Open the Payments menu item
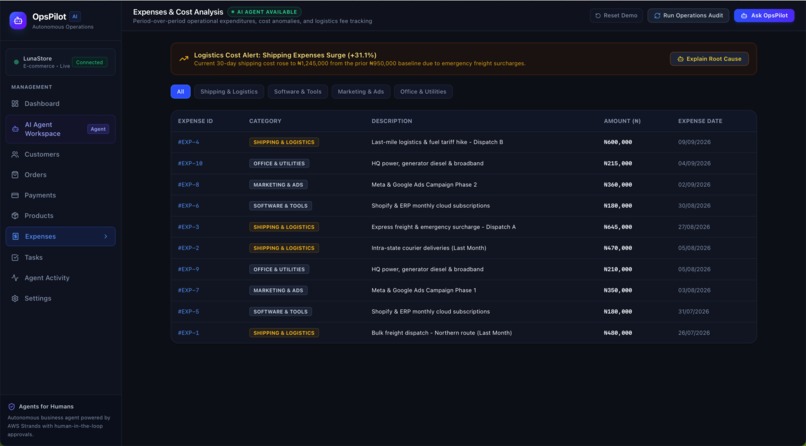This screenshot has width=806, height=446. coord(61,195)
